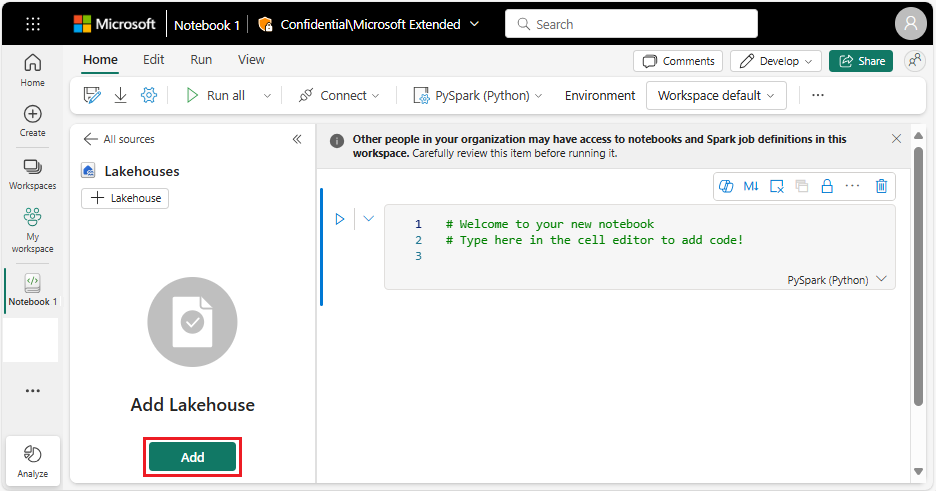Open the Workspace default environment dropdown
This screenshot has width=936, height=491.
click(x=716, y=95)
